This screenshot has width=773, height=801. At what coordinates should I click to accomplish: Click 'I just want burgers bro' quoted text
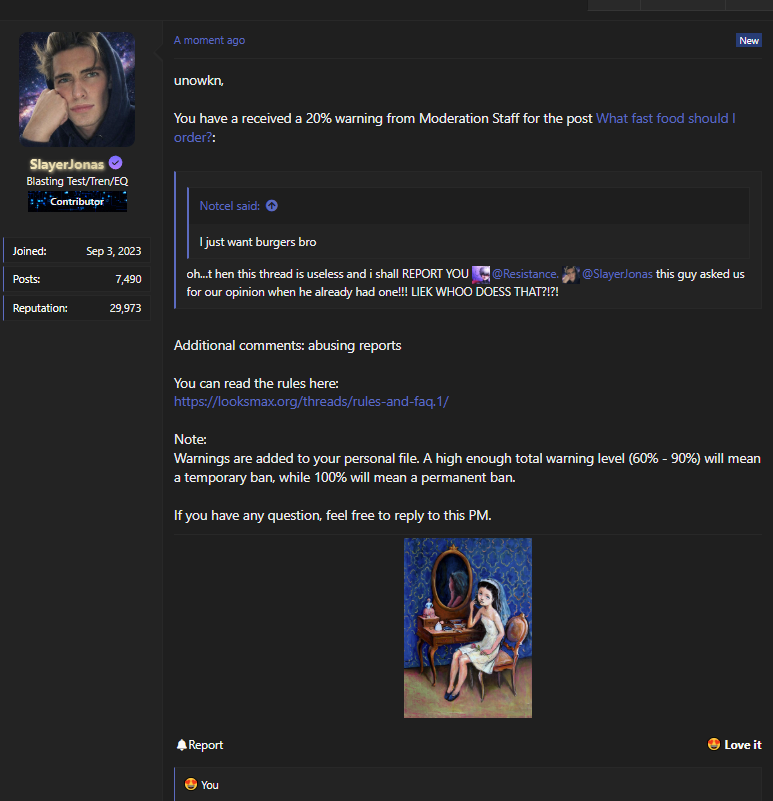click(258, 242)
